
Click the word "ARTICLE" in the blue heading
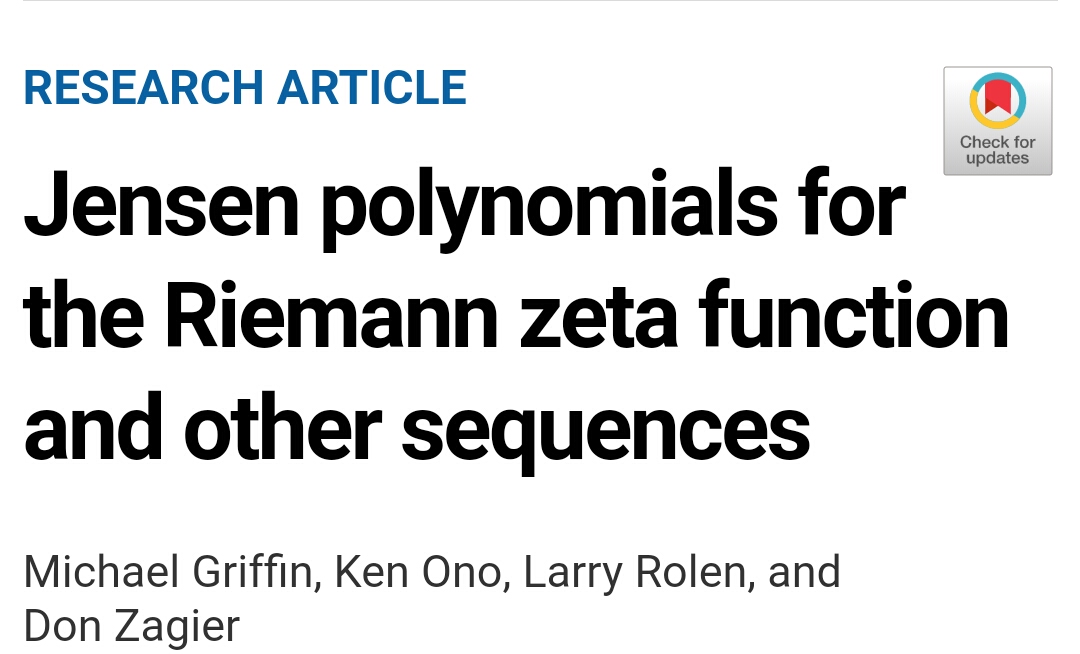[x=372, y=87]
